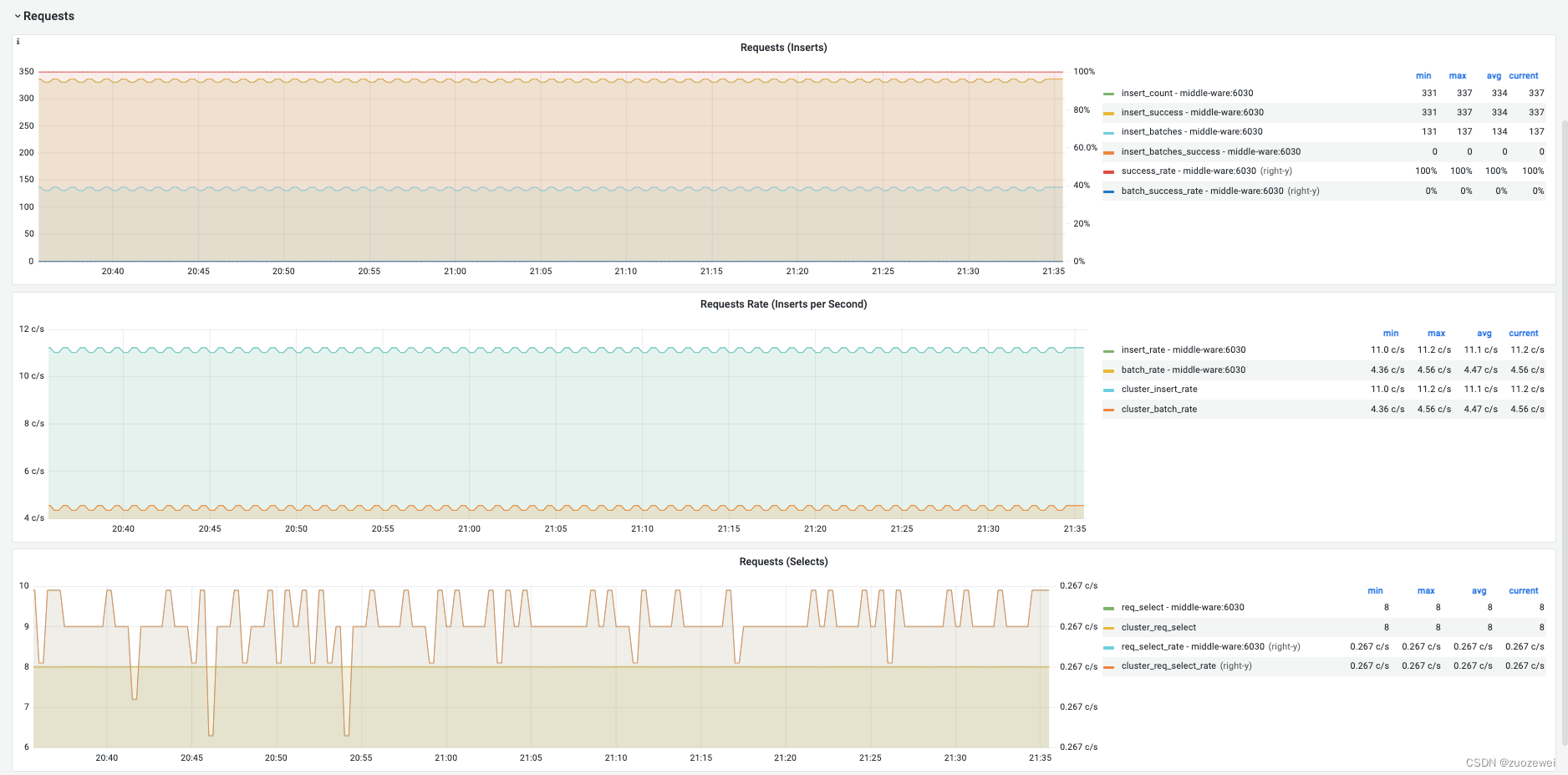
Task: Click the Requests row header label
Action: coord(48,15)
